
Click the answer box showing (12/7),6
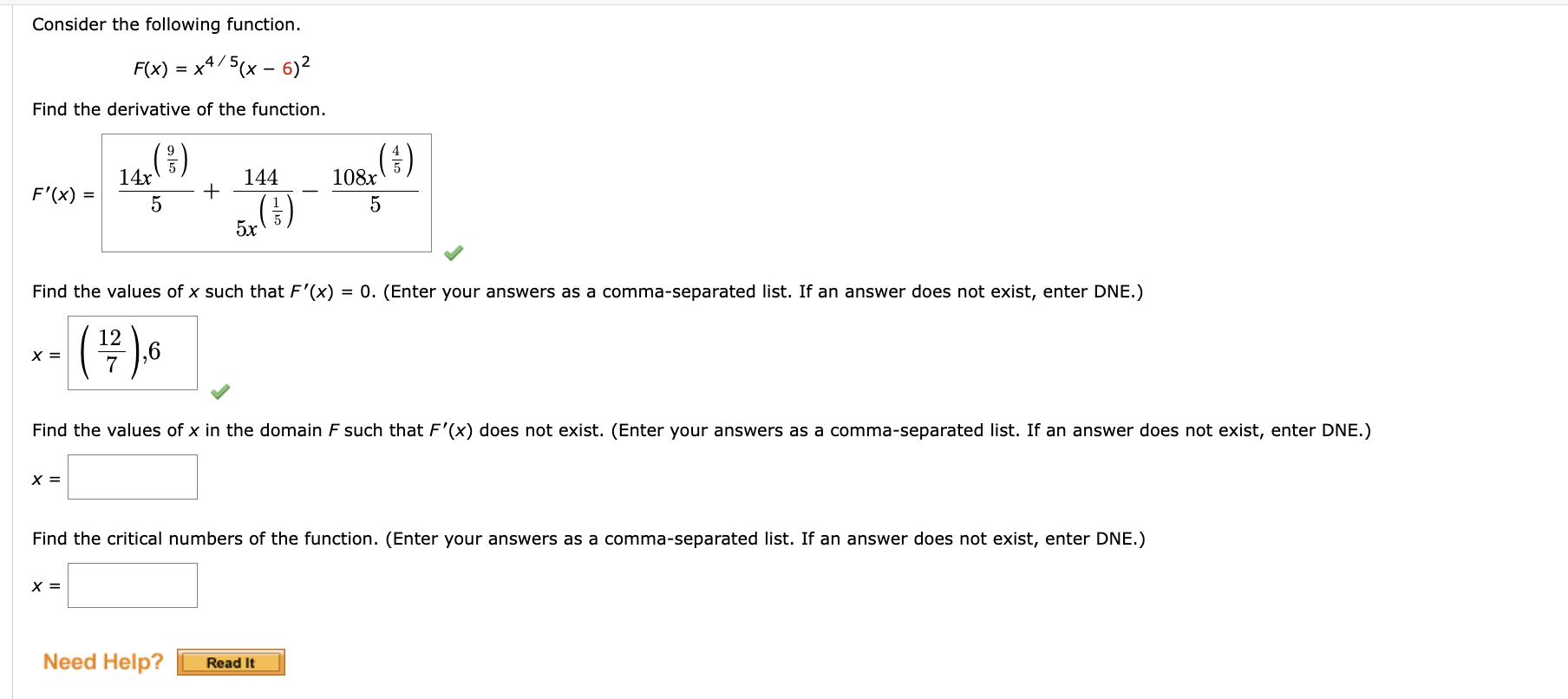132,353
